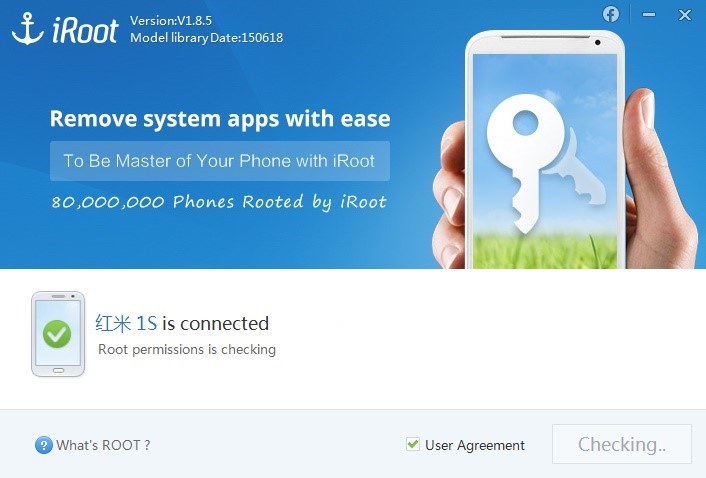The image size is (706, 478).
Task: Toggle the User Agreement checkbox
Action: [x=412, y=444]
